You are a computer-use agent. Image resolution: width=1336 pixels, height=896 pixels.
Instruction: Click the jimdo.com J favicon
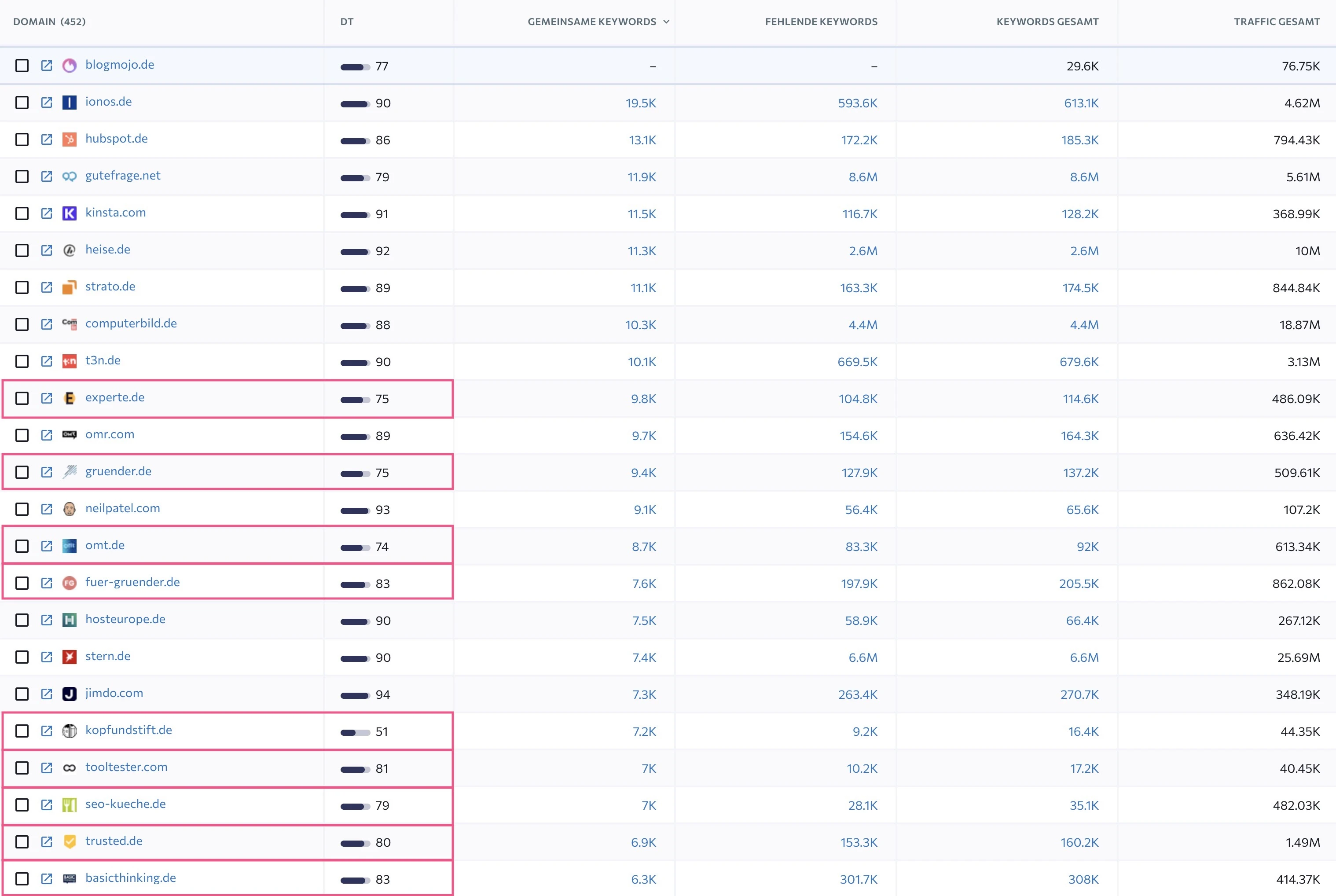click(69, 694)
